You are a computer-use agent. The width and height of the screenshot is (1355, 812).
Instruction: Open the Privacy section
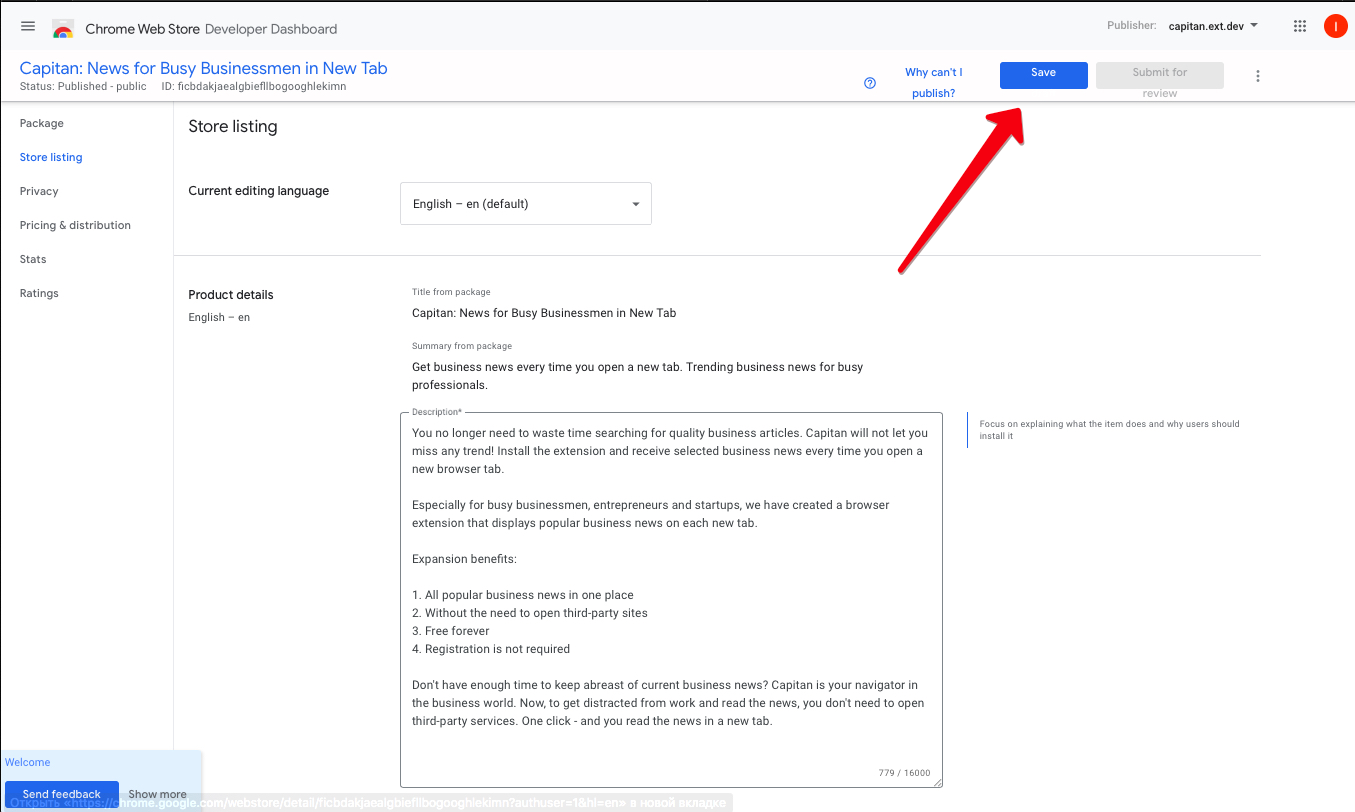point(39,192)
